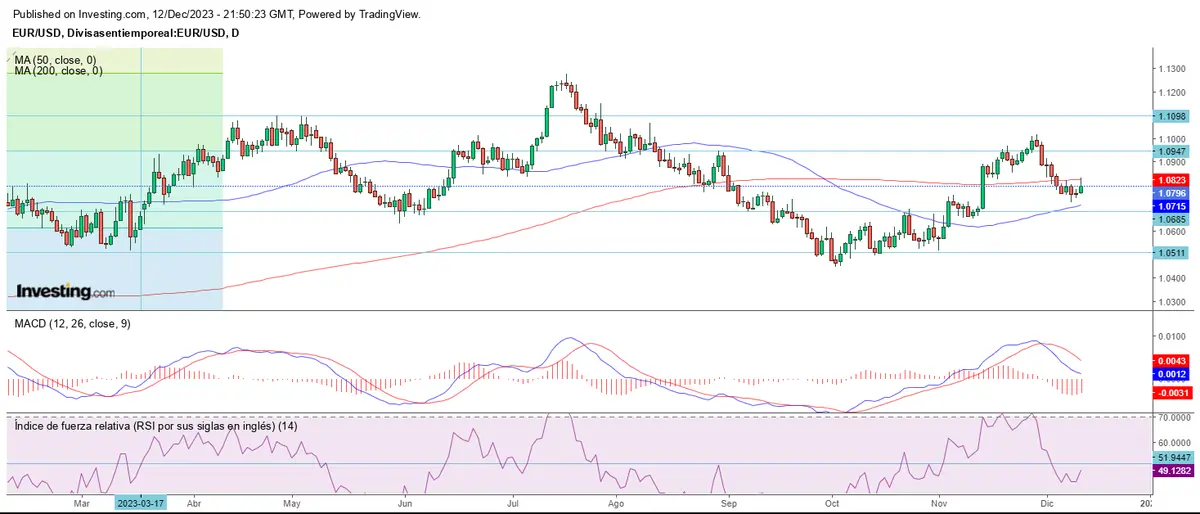Select the MA (50, close, 0) indicator label
Viewport: 1200px width, 514px height.
(x=58, y=60)
